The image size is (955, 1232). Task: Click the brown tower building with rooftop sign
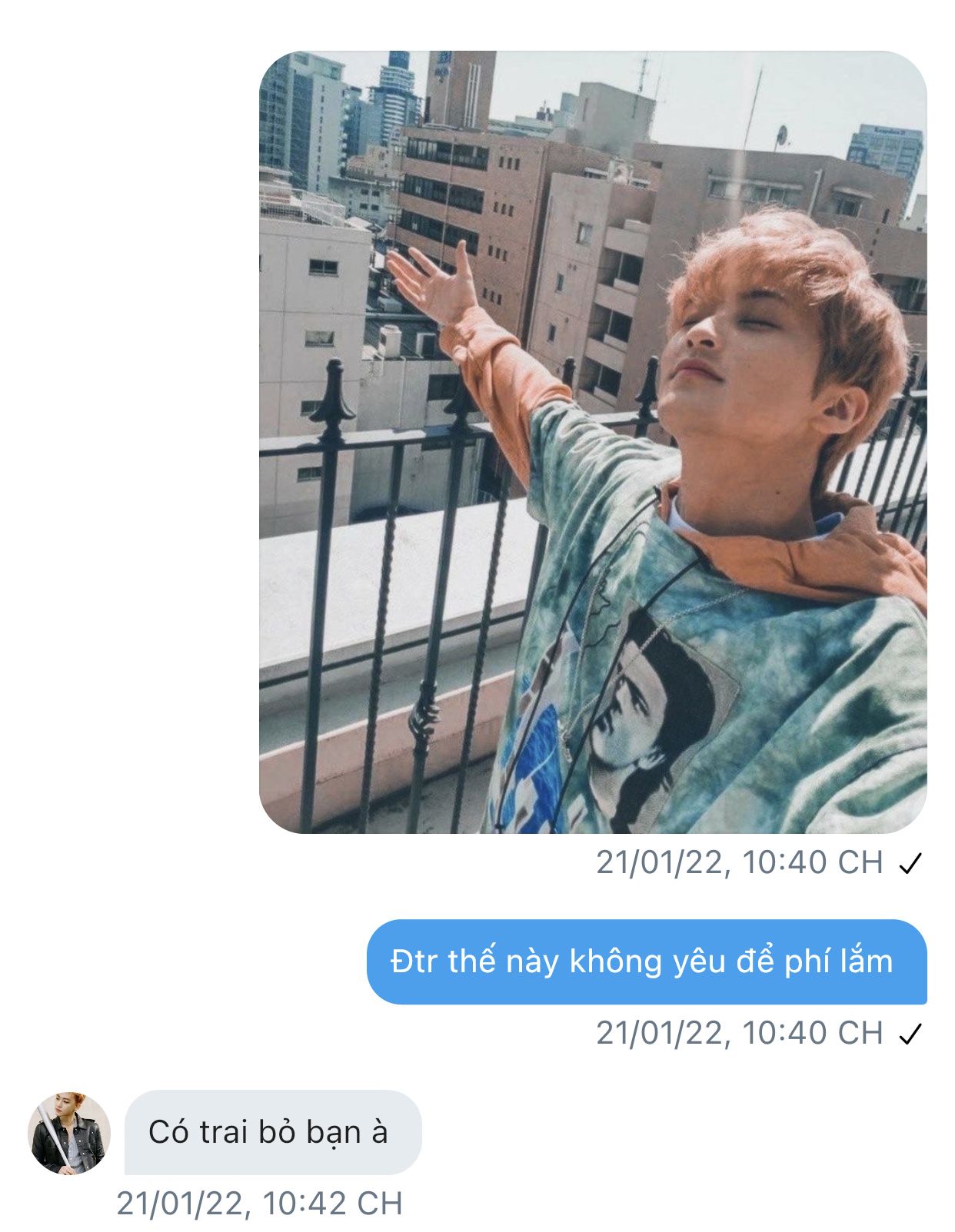[460, 88]
